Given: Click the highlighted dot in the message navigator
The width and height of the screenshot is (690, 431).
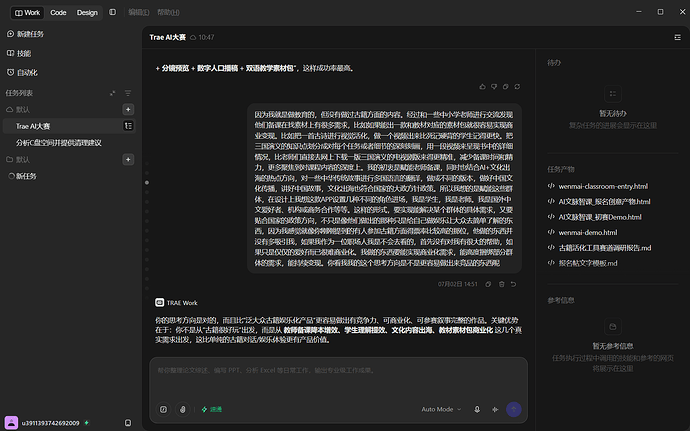Looking at the screenshot, I should [x=147, y=183].
